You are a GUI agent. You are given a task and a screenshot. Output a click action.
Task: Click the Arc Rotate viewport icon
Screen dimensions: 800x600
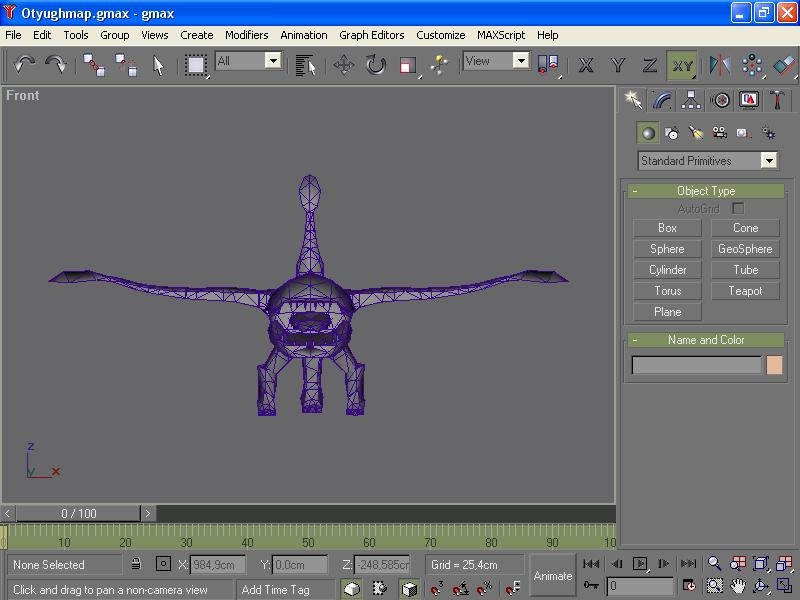tap(760, 586)
